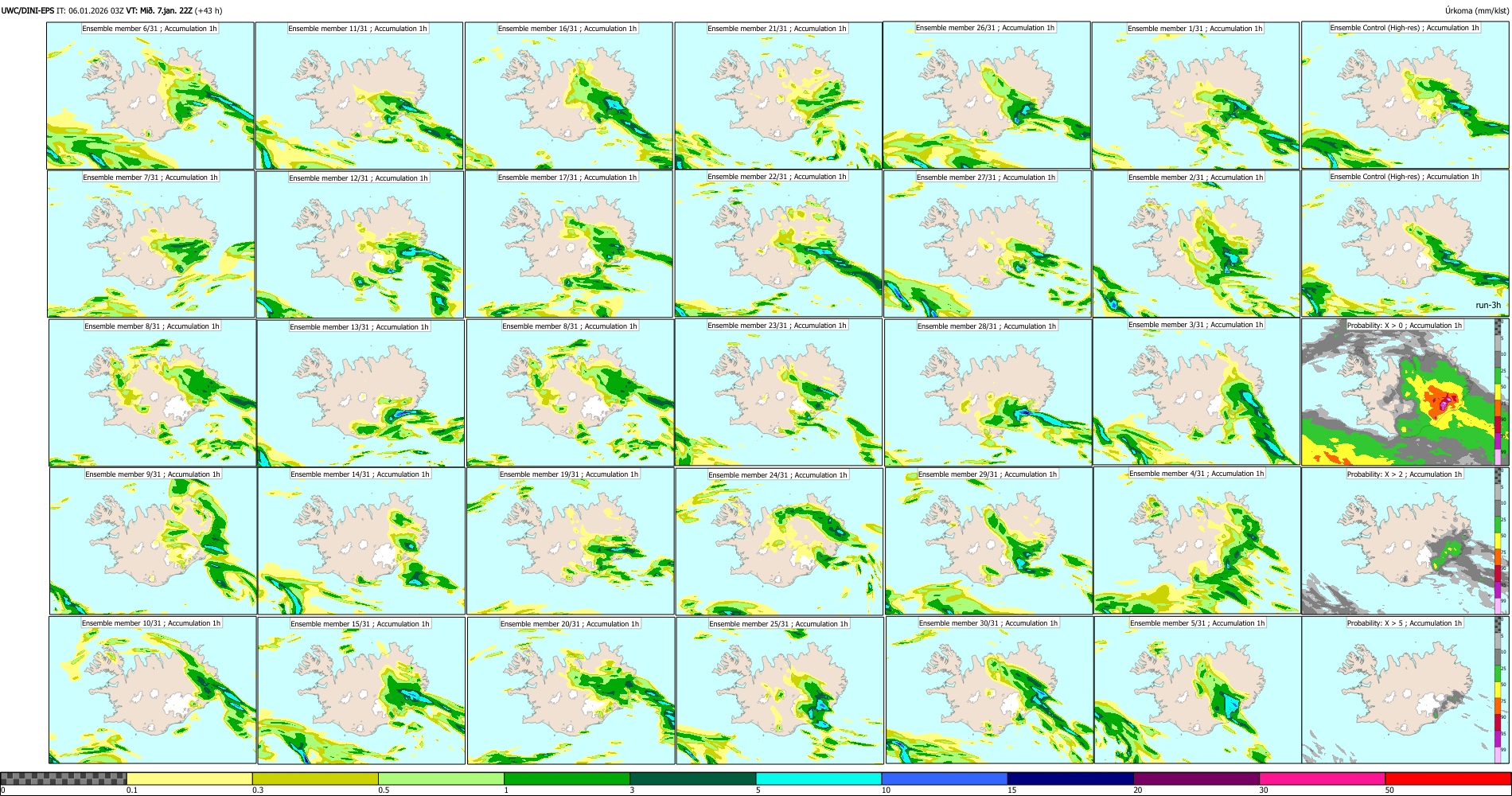
Task: Open the Ensemble member 26/31 precipitation map
Action: click(x=987, y=95)
